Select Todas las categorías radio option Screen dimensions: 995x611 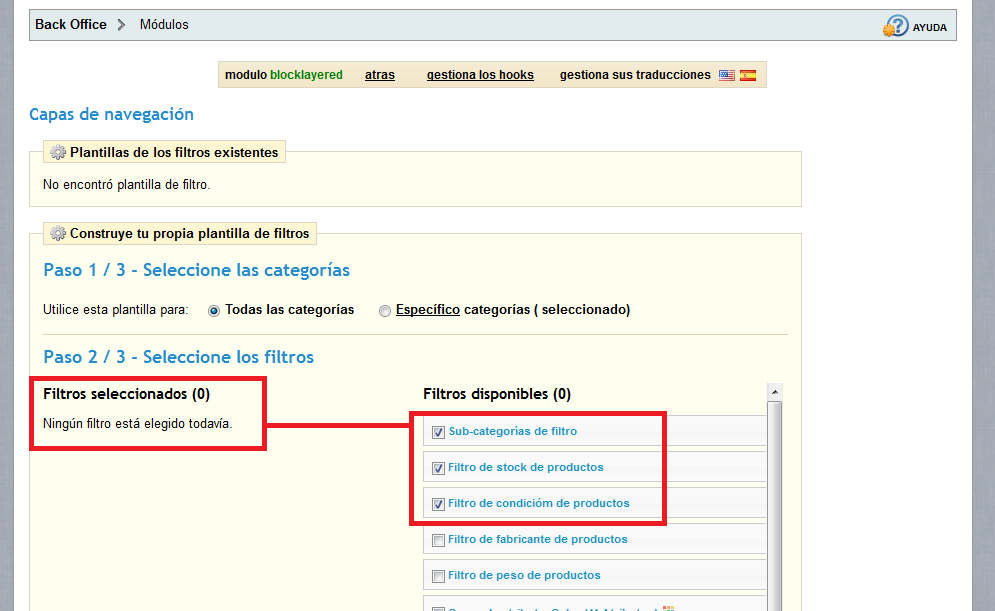214,311
